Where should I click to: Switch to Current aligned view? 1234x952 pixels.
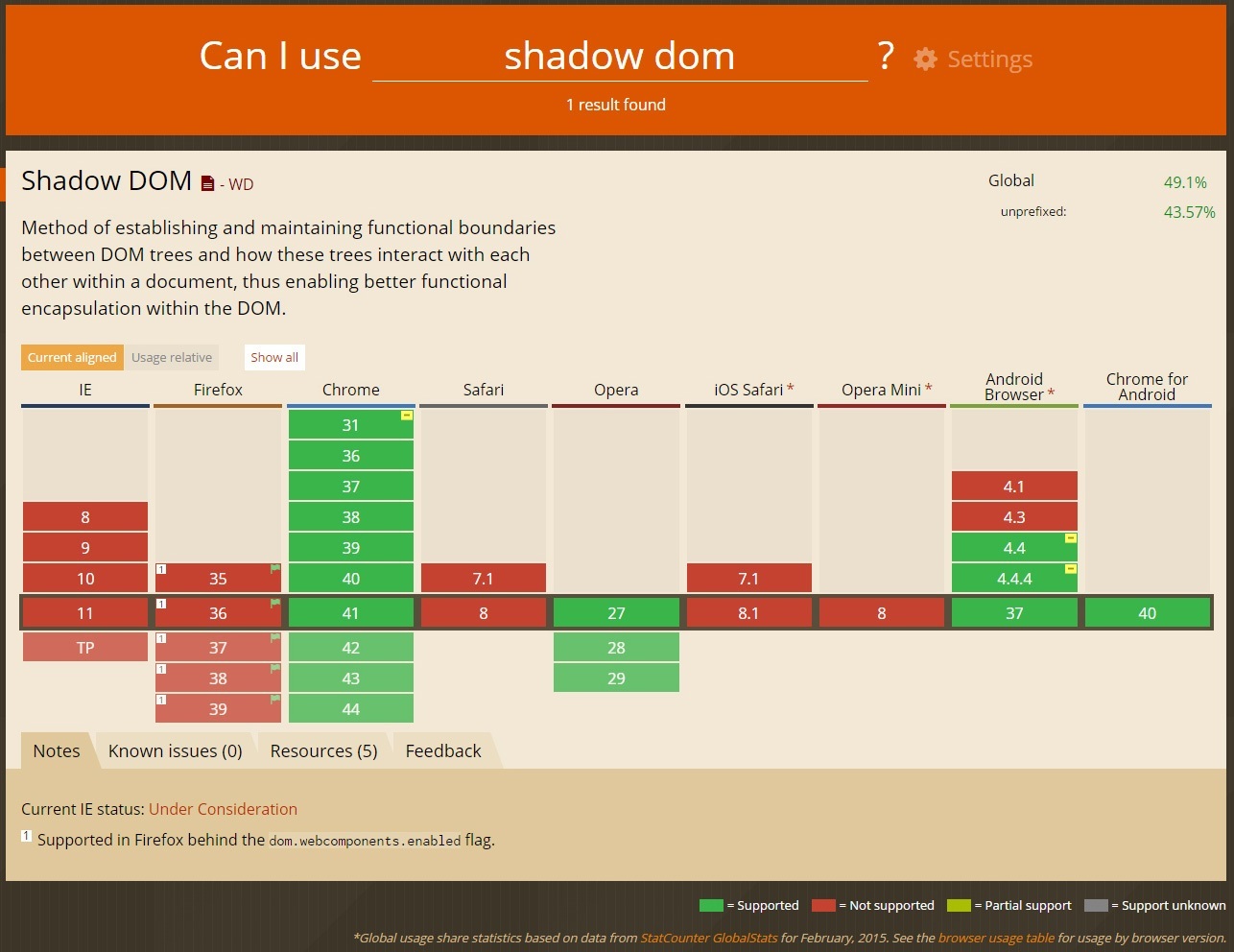pos(72,357)
